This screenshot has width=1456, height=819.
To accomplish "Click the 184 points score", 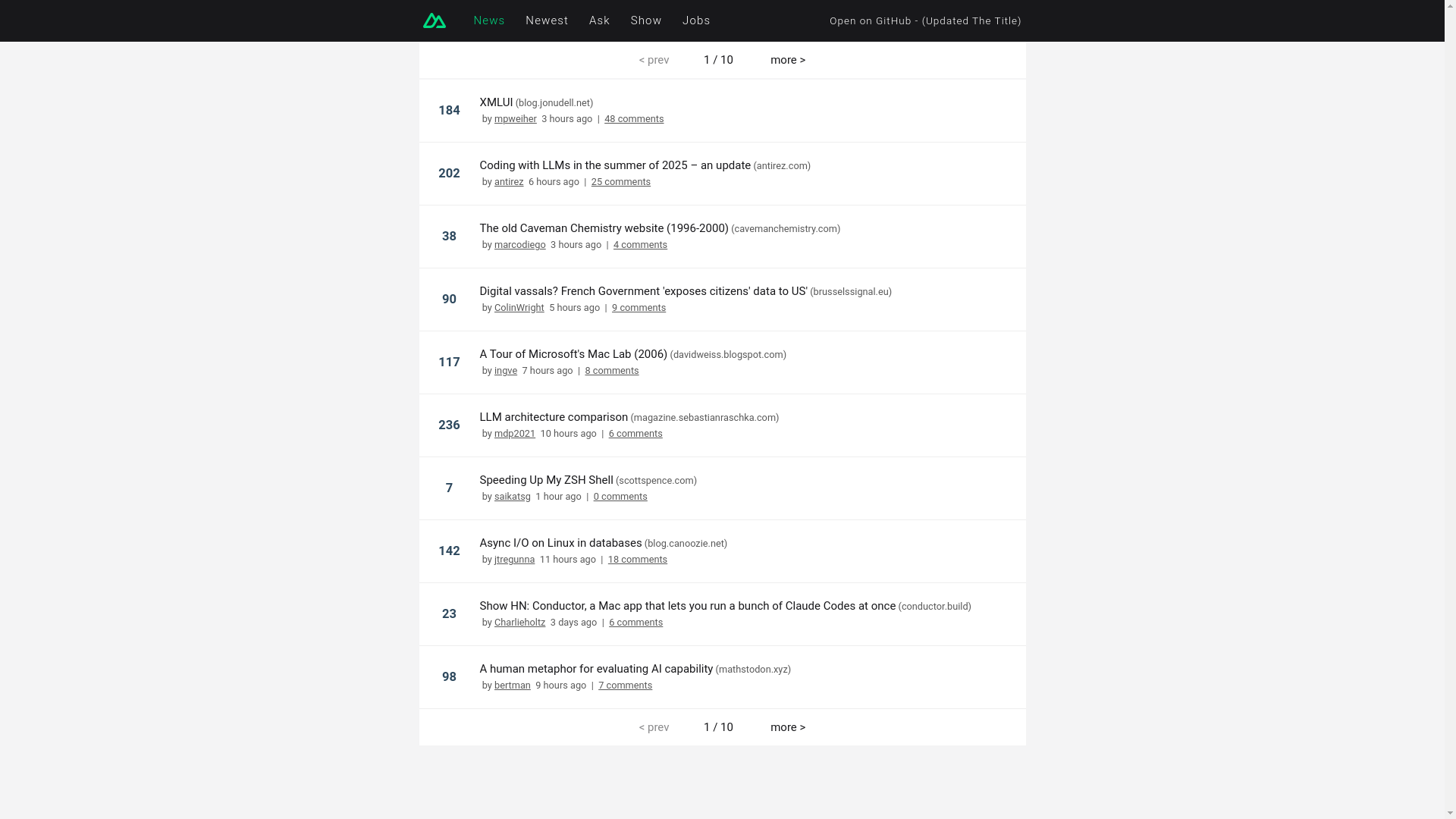I will [449, 111].
